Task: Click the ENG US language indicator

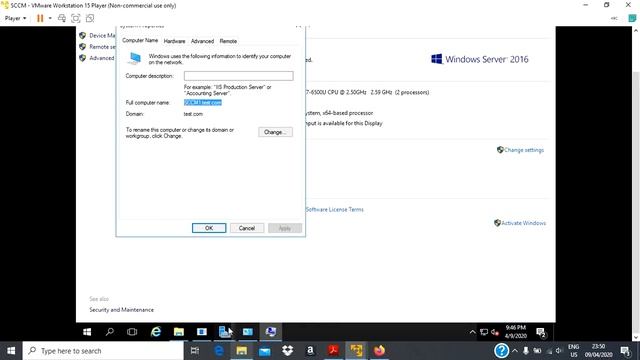Action: pos(573,351)
